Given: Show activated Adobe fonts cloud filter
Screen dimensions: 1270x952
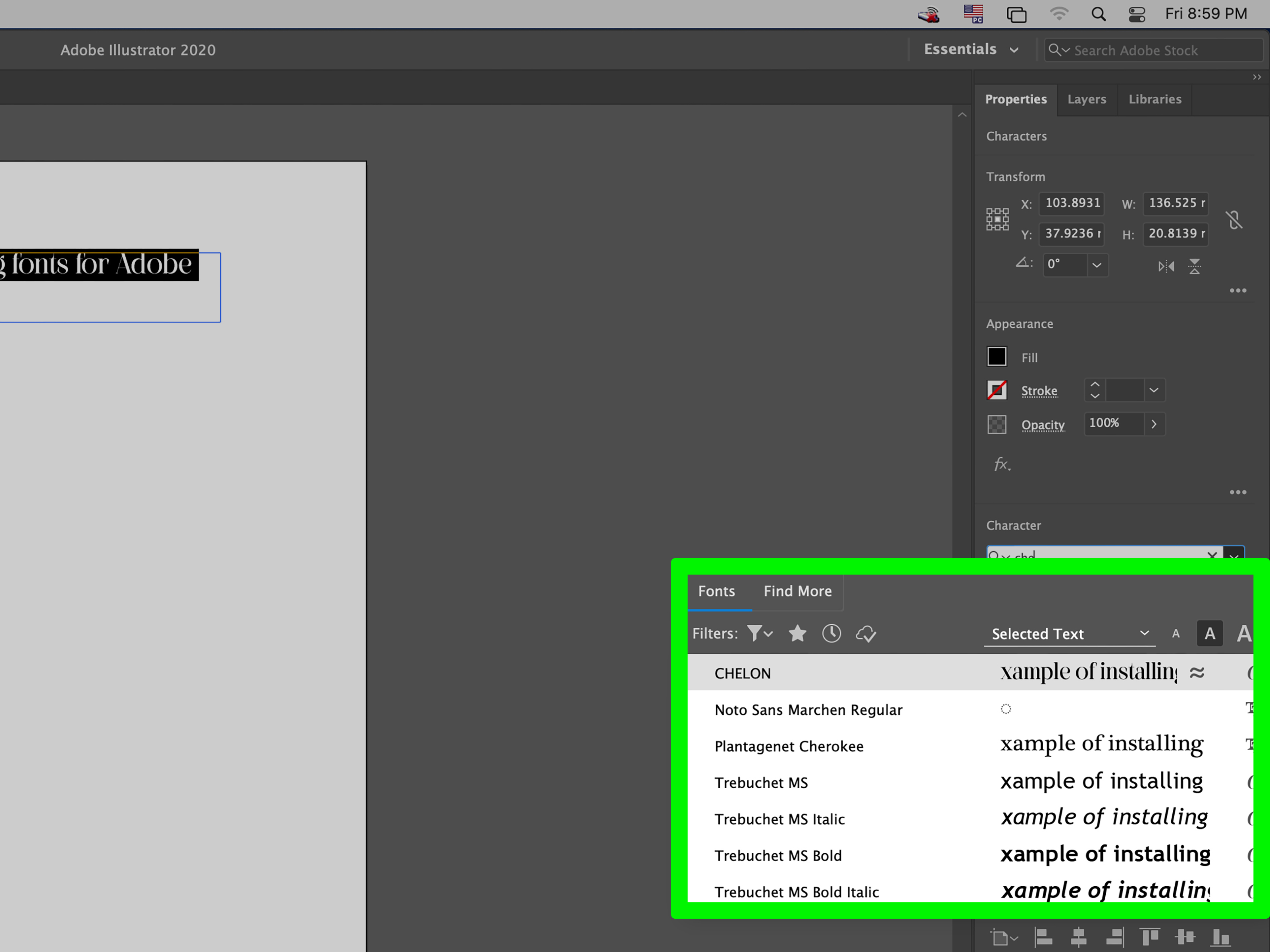Looking at the screenshot, I should pyautogui.click(x=866, y=634).
